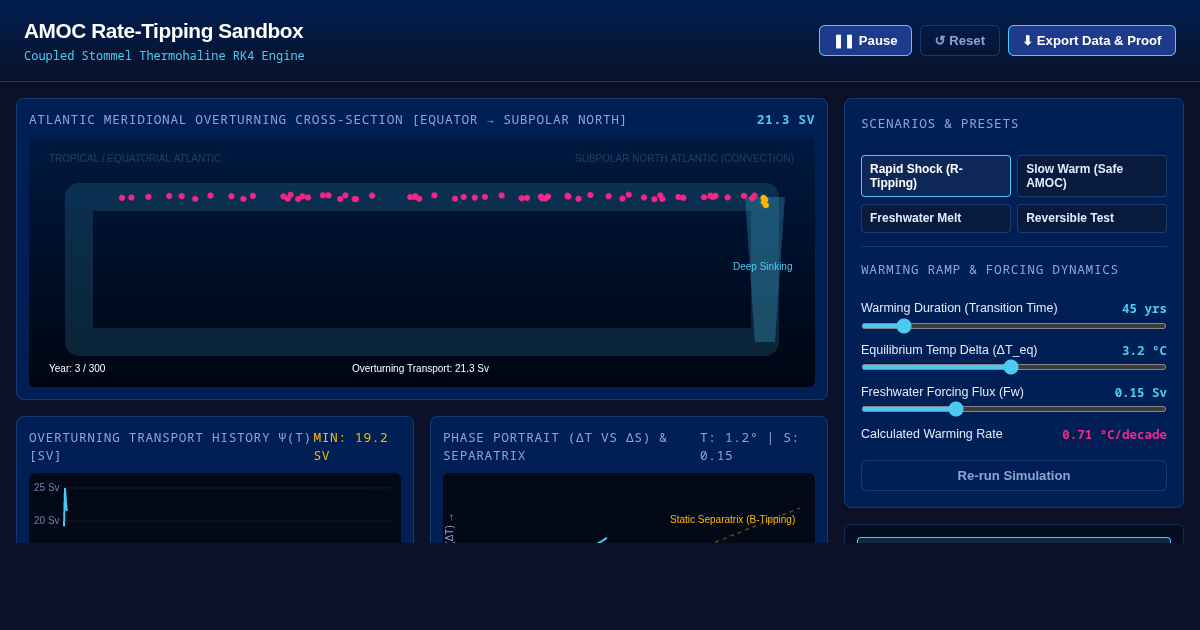Click the Re-run Simulation button

coord(1014,476)
